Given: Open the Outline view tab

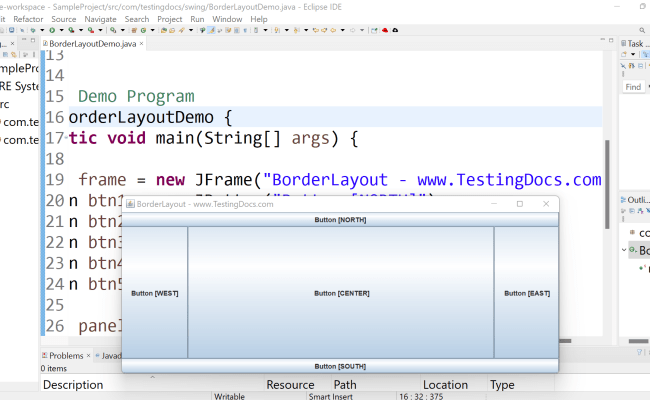Looking at the screenshot, I should (635, 200).
